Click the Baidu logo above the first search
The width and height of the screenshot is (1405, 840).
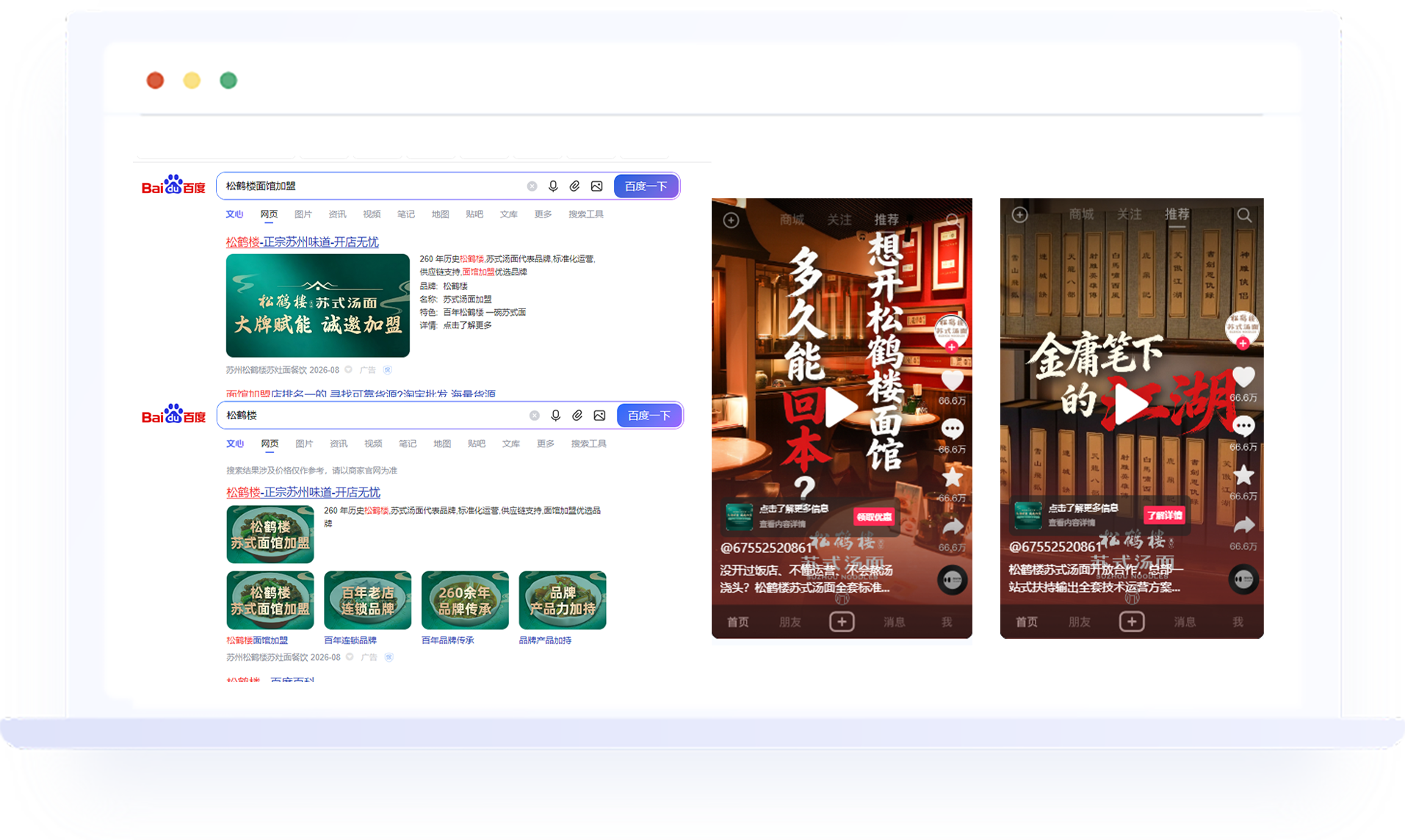(173, 185)
